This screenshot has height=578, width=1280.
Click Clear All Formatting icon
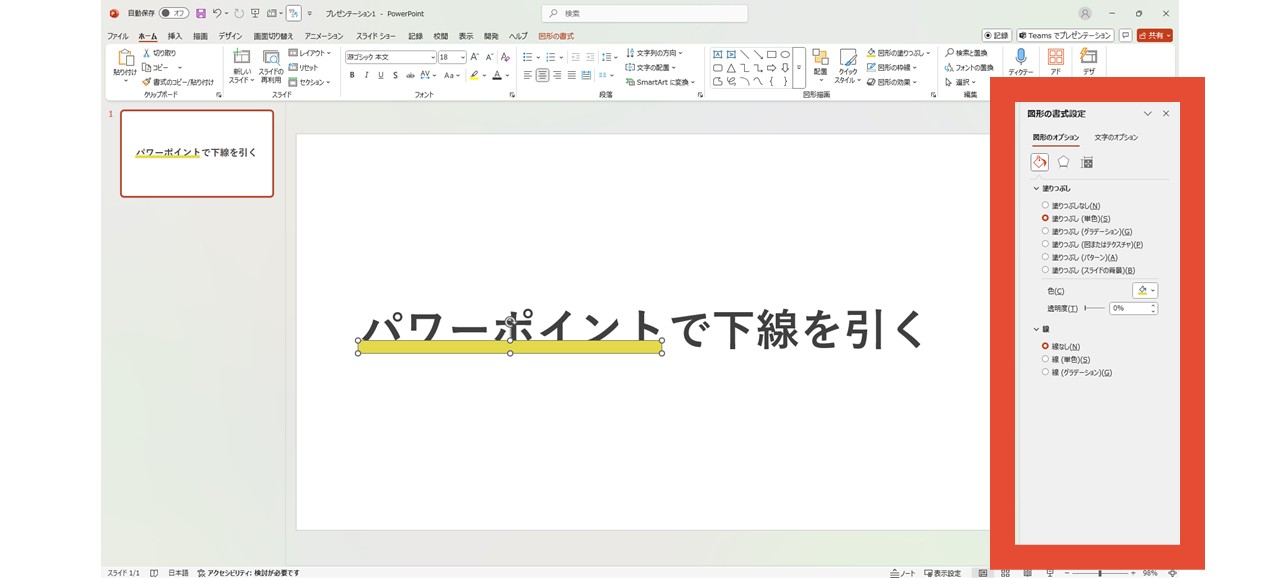(505, 58)
